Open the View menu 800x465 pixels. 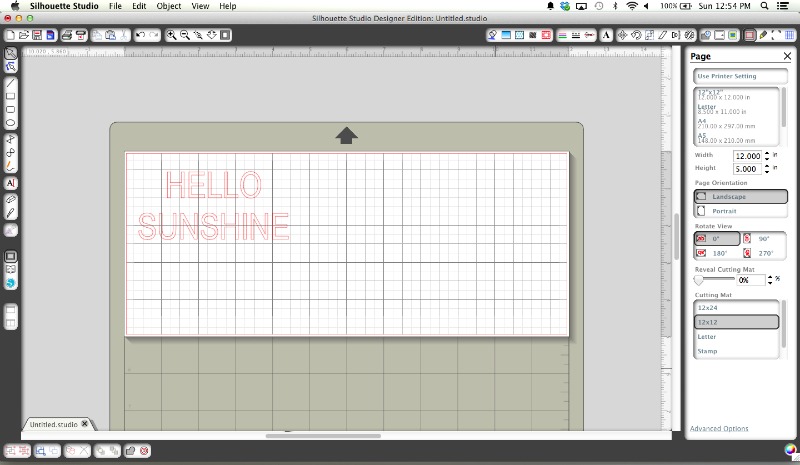[200, 6]
